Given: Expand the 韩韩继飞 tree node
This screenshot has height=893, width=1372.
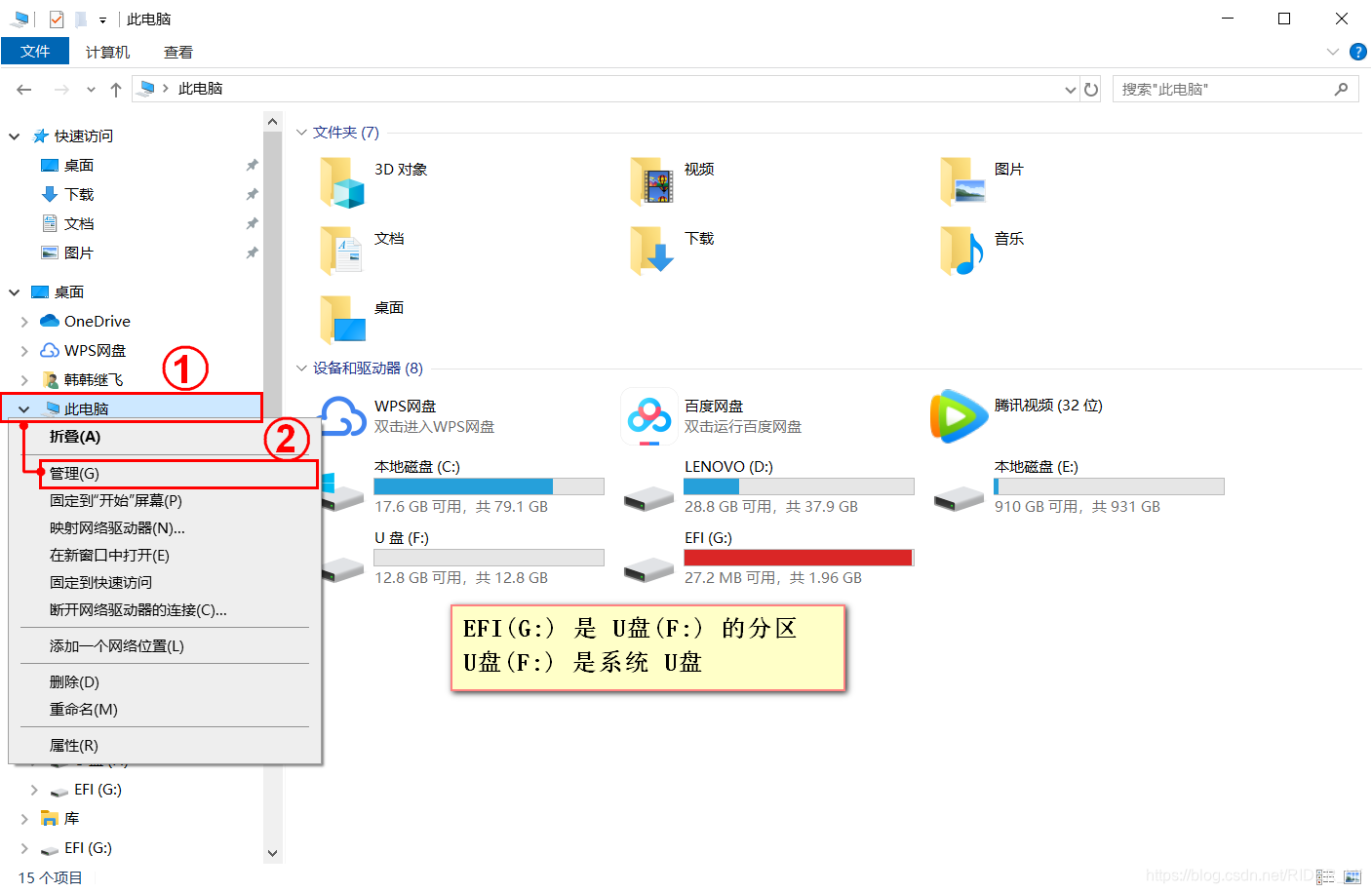Looking at the screenshot, I should point(24,380).
